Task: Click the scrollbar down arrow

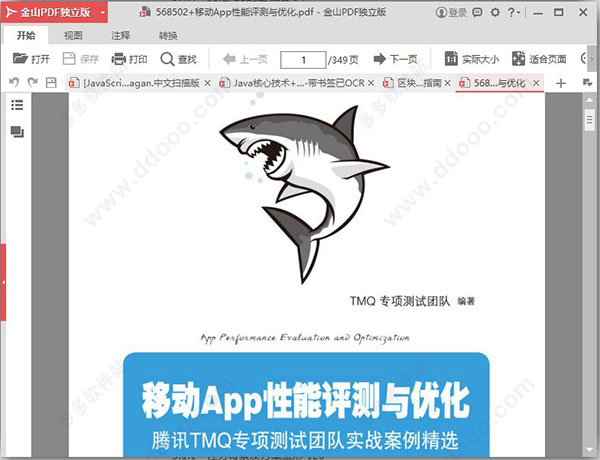Action: point(589,449)
